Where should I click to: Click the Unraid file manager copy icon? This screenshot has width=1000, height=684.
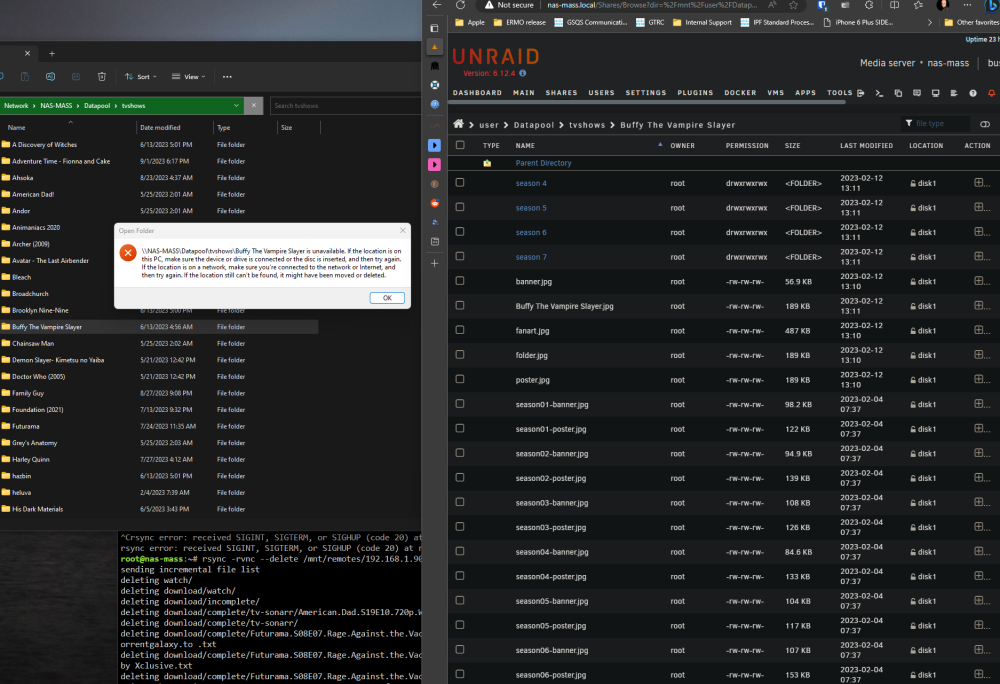tap(898, 93)
